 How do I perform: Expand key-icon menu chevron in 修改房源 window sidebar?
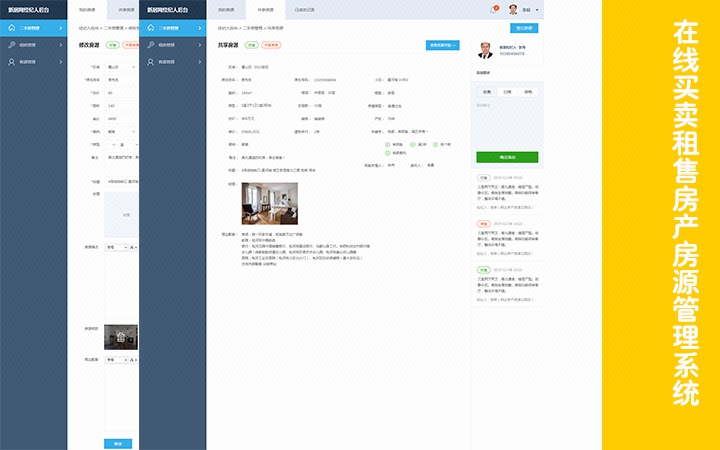pyautogui.click(x=61, y=45)
